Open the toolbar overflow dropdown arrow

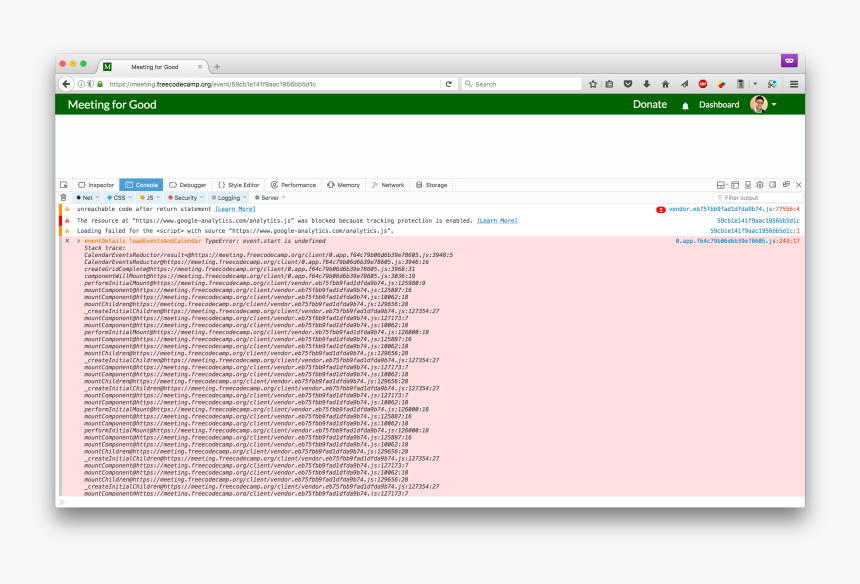tap(755, 84)
